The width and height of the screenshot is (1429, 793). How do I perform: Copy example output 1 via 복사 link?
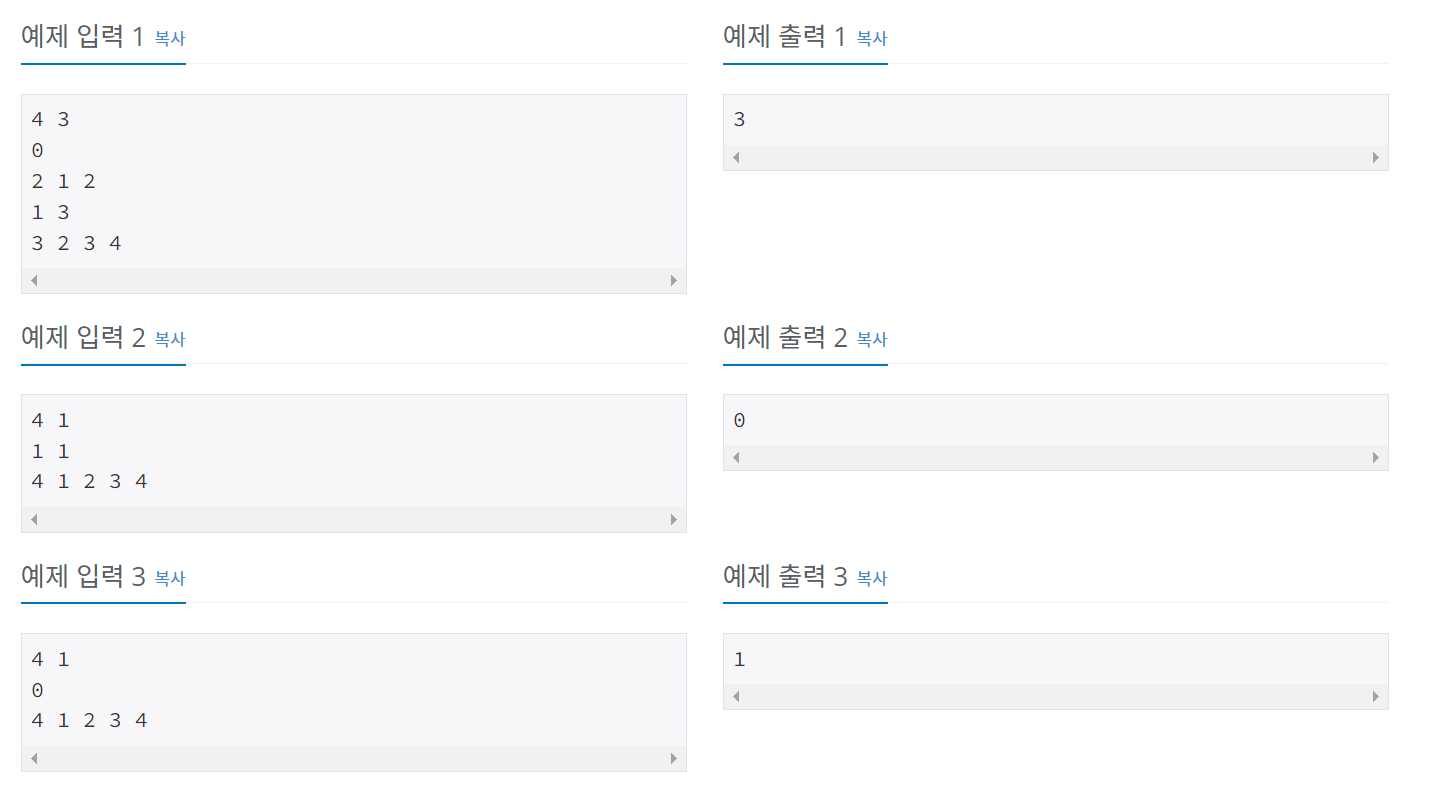coord(872,39)
